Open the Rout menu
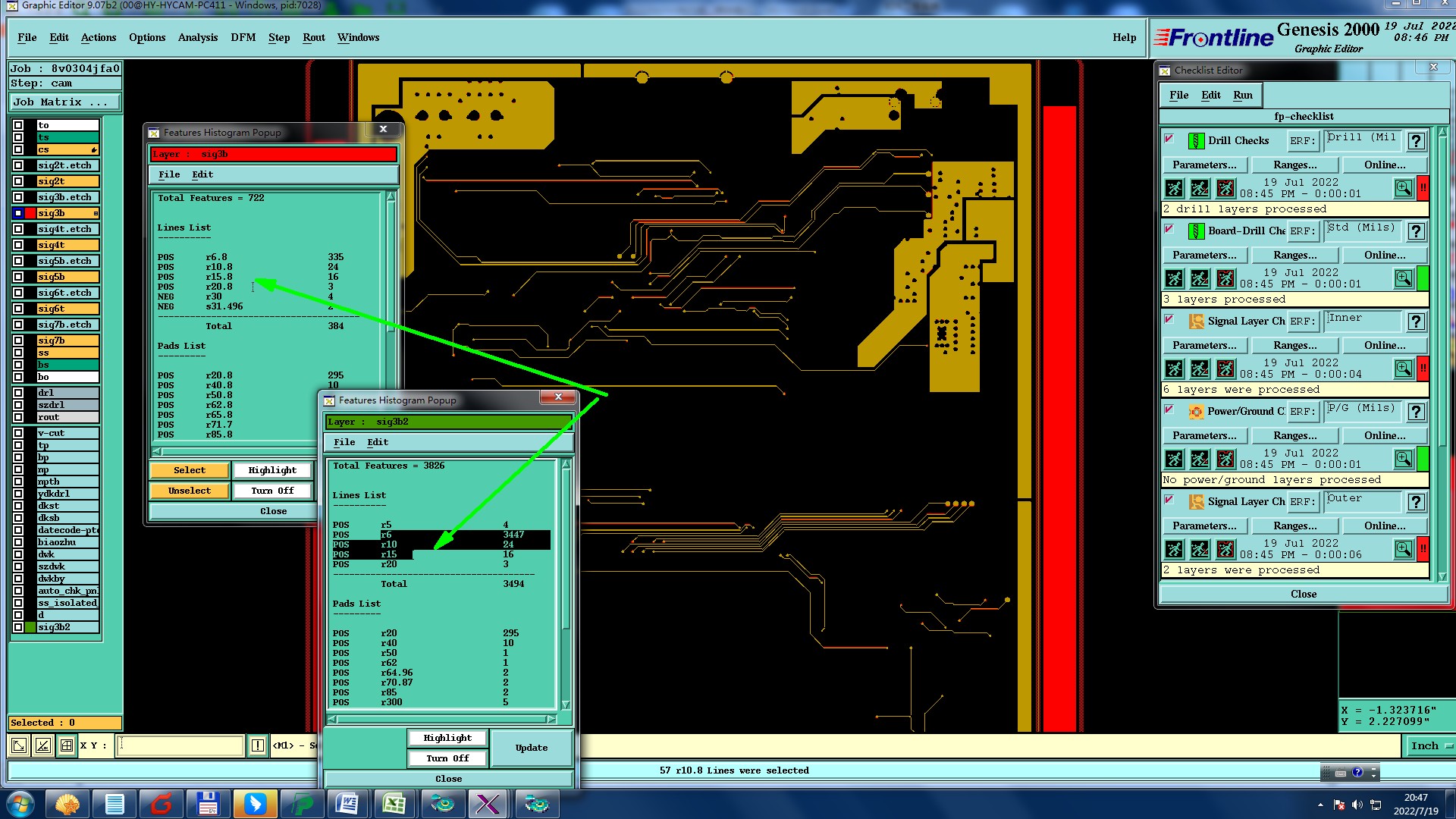This screenshot has width=1456, height=819. (x=313, y=37)
